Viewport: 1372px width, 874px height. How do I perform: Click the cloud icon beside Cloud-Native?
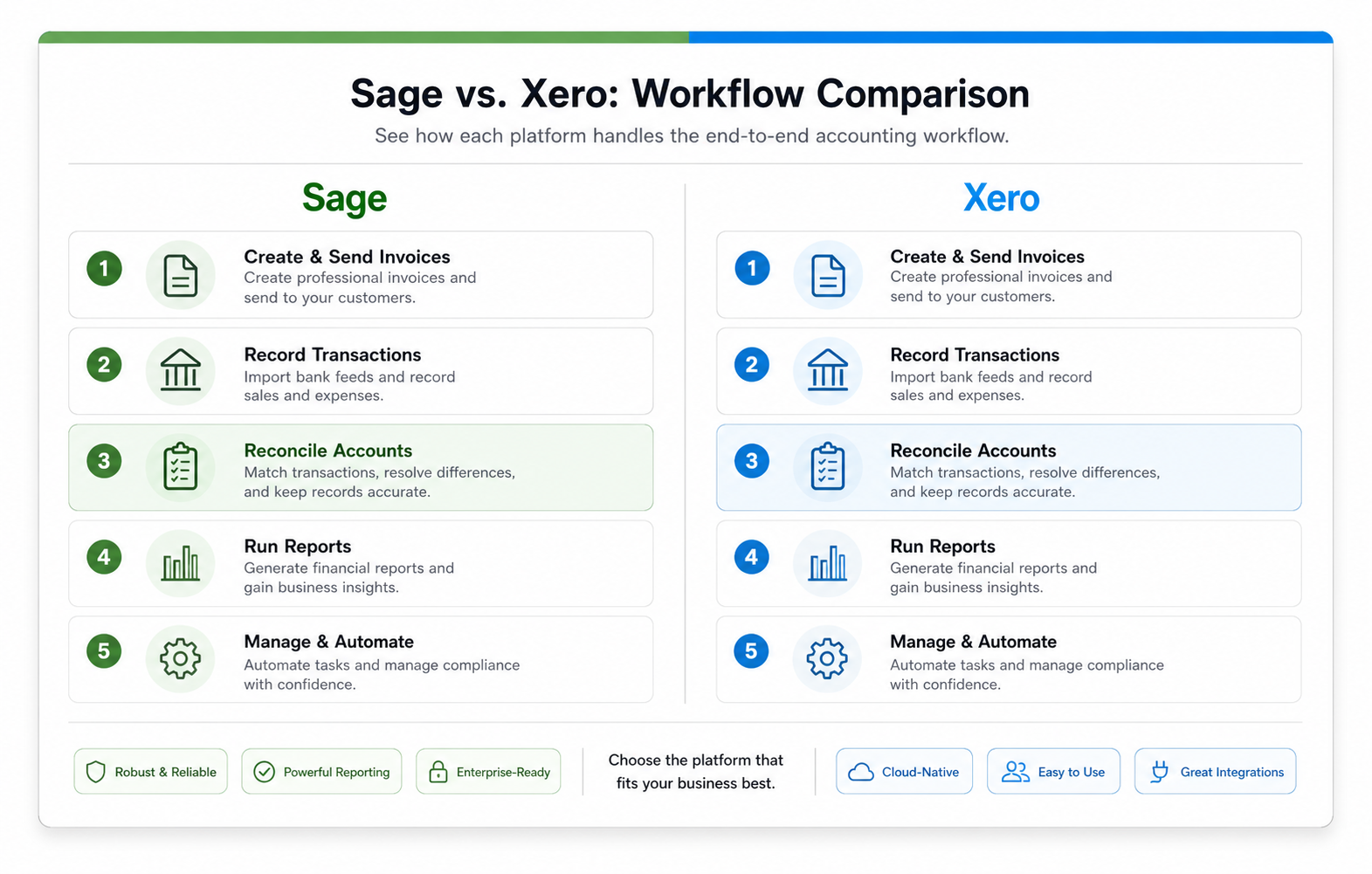click(861, 772)
